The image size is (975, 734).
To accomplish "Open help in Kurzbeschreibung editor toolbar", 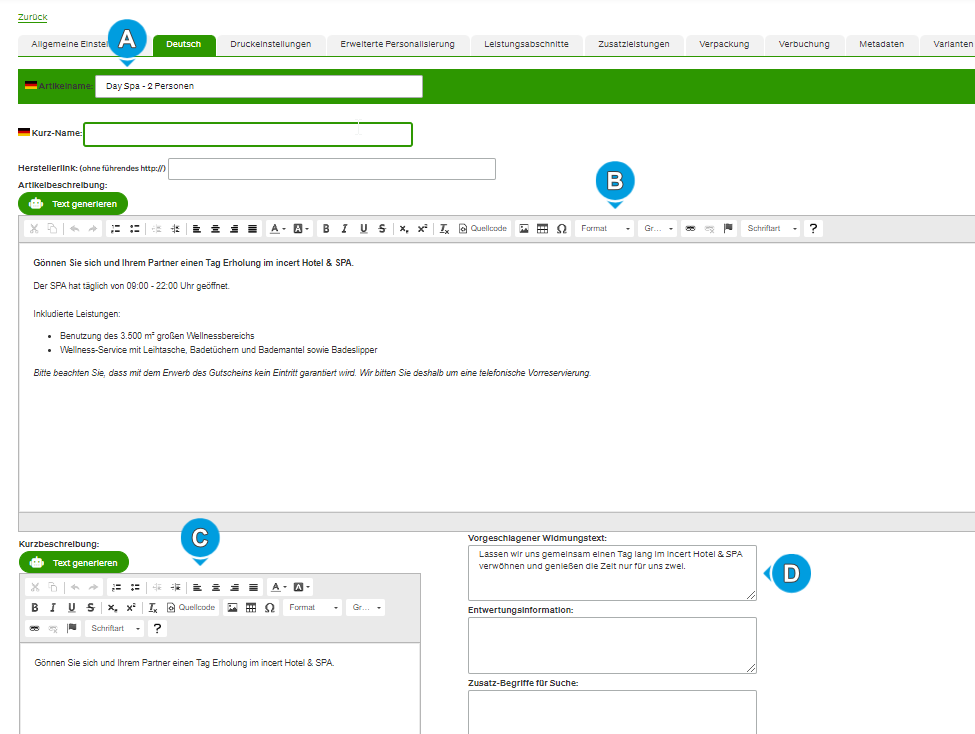I will coord(157,628).
